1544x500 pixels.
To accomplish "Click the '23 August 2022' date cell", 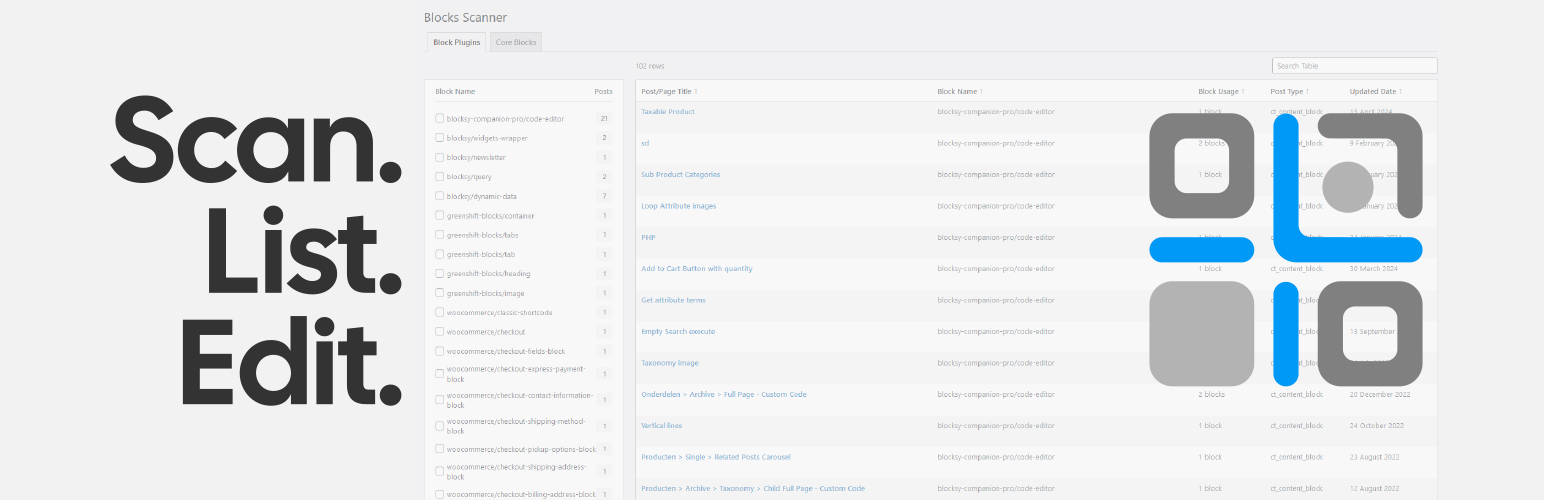I will pyautogui.click(x=1375, y=457).
